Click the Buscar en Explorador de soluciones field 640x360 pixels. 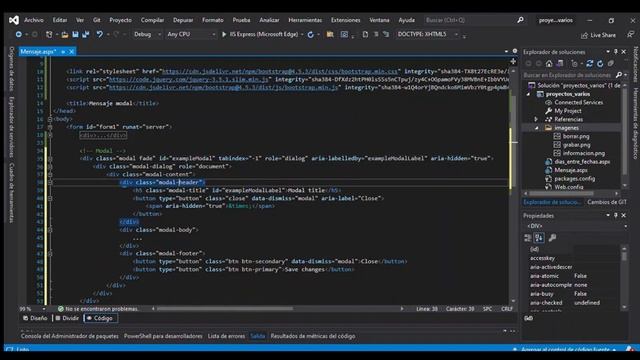coord(569,76)
